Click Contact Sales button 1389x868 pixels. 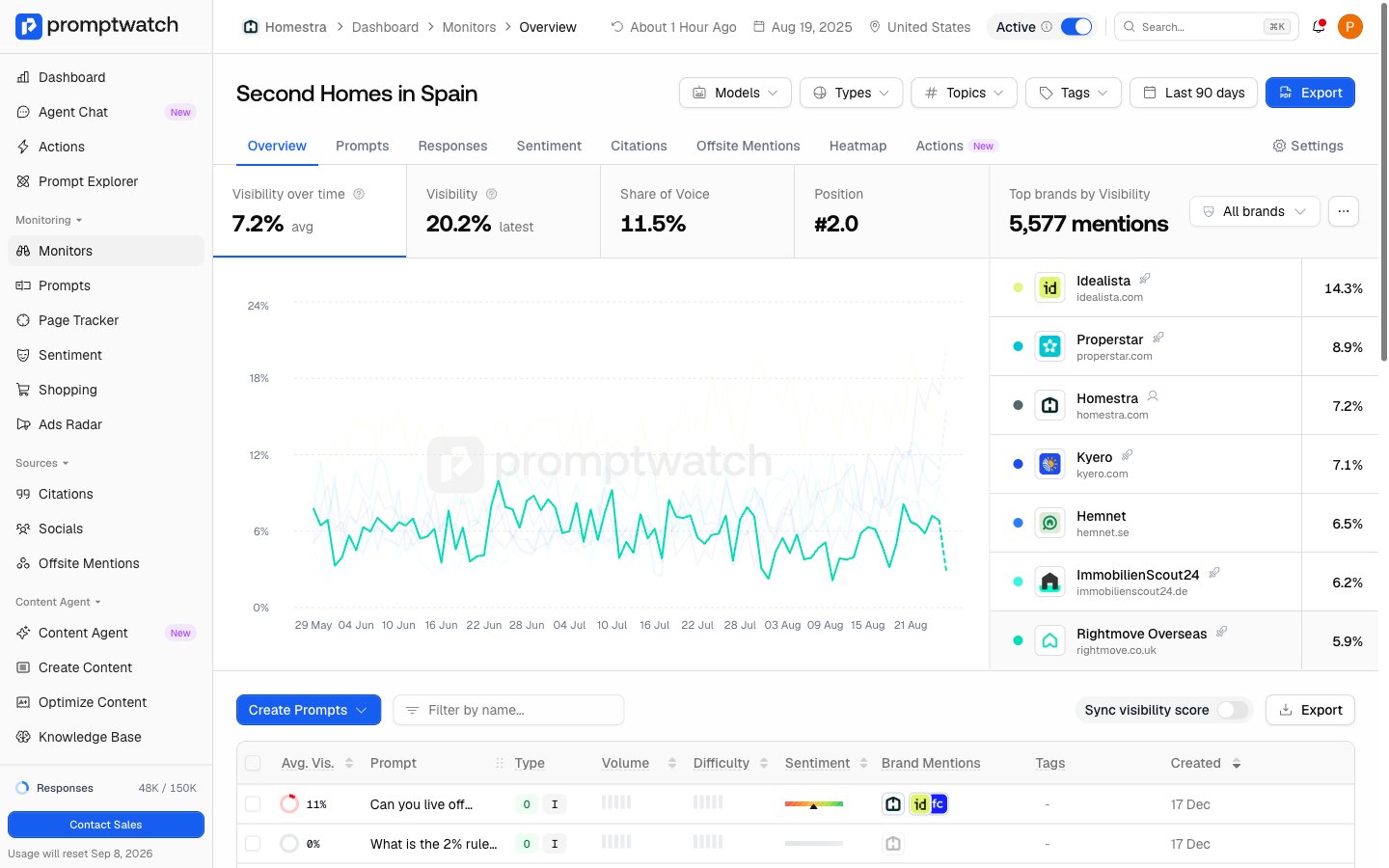pyautogui.click(x=106, y=825)
